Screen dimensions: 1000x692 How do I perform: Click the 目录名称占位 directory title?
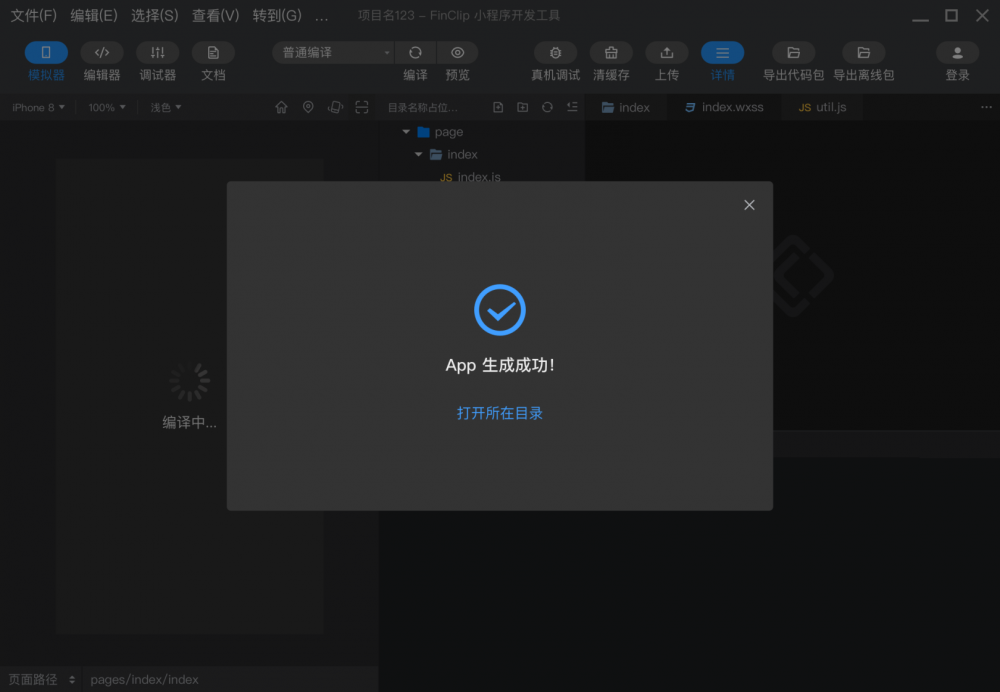(422, 108)
